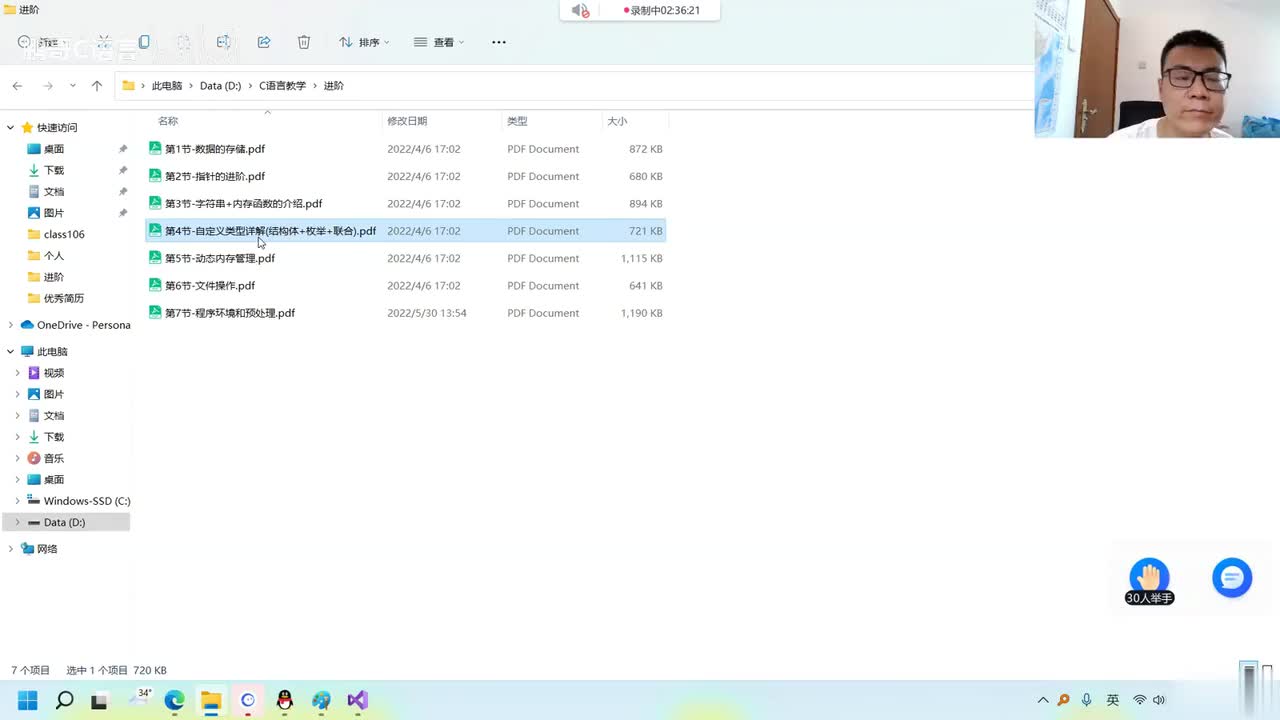Select file 第1节-数据的存储.pdf
Screen dimensions: 1280x720
[x=406, y=149]
